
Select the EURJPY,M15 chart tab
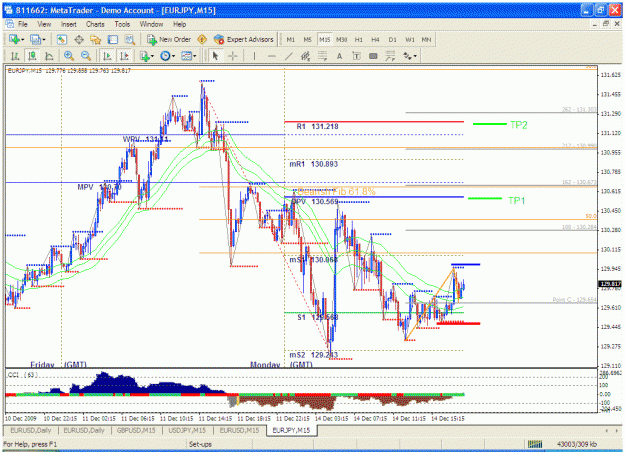pos(291,430)
